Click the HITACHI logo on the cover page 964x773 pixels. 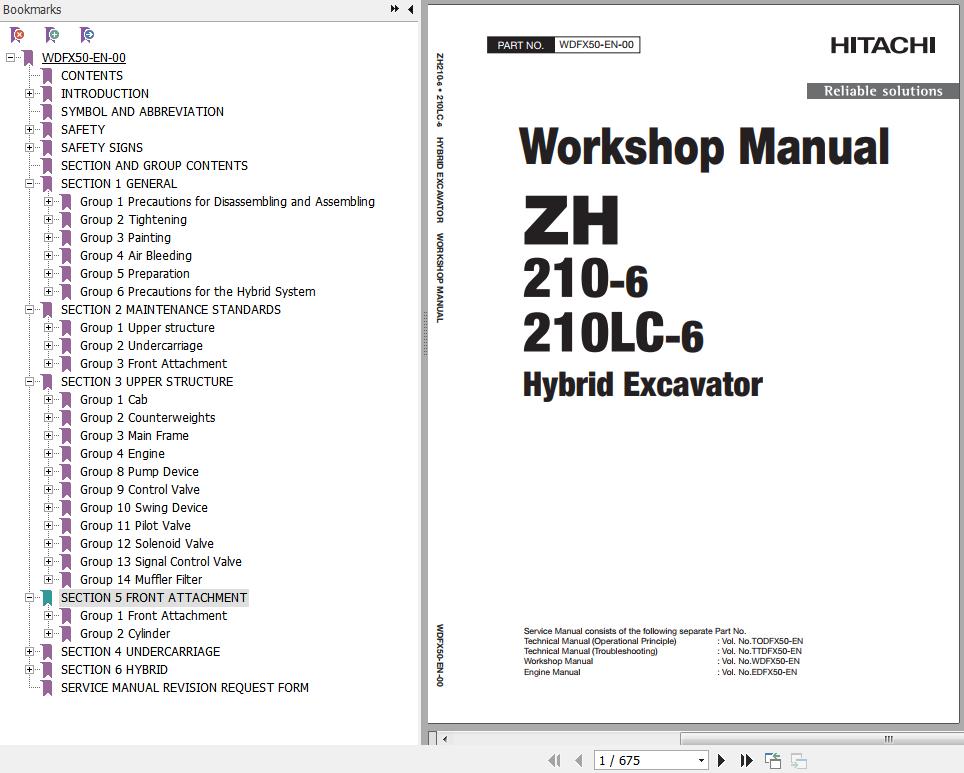883,45
